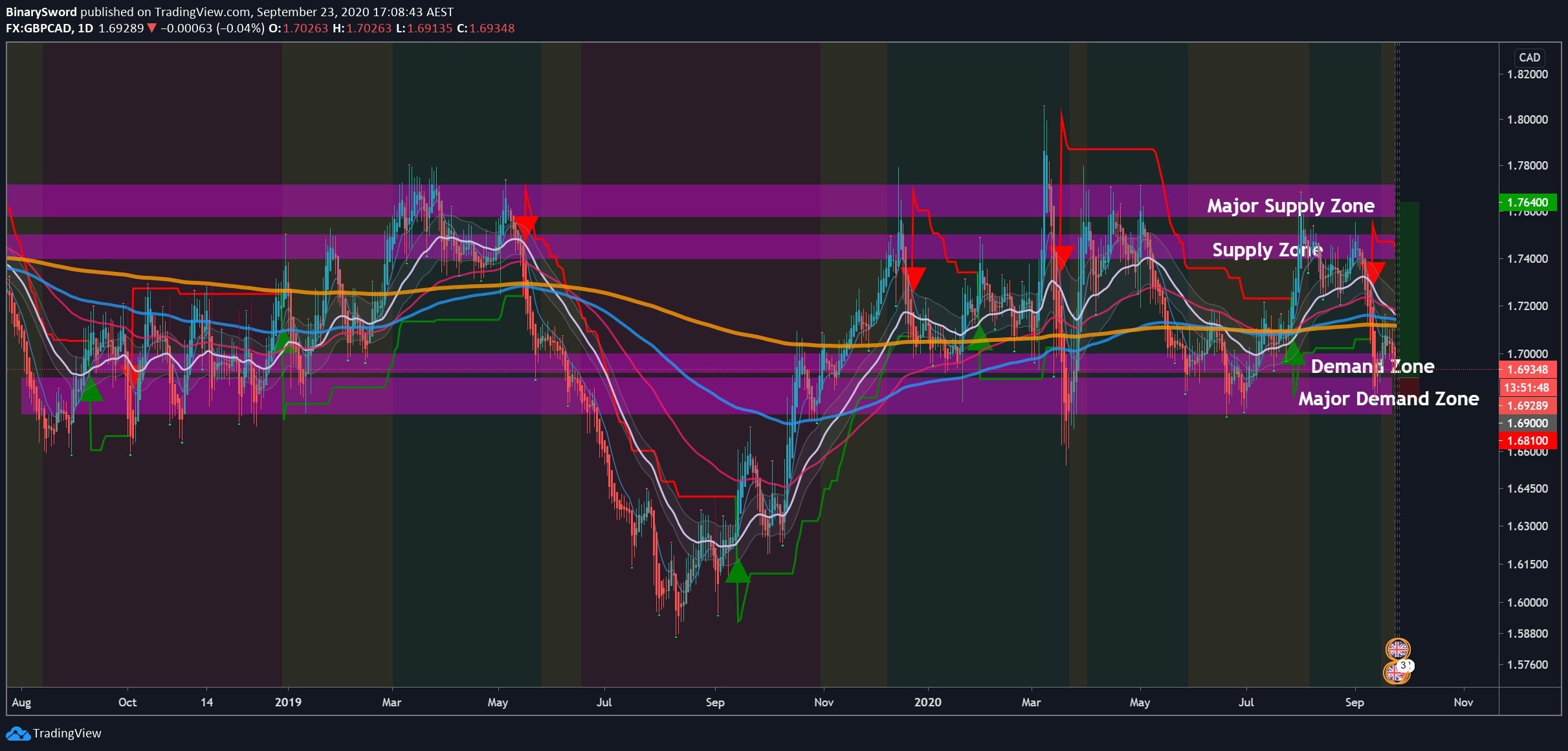Click the Oct label on time axis
Image resolution: width=1568 pixels, height=751 pixels.
(x=127, y=702)
